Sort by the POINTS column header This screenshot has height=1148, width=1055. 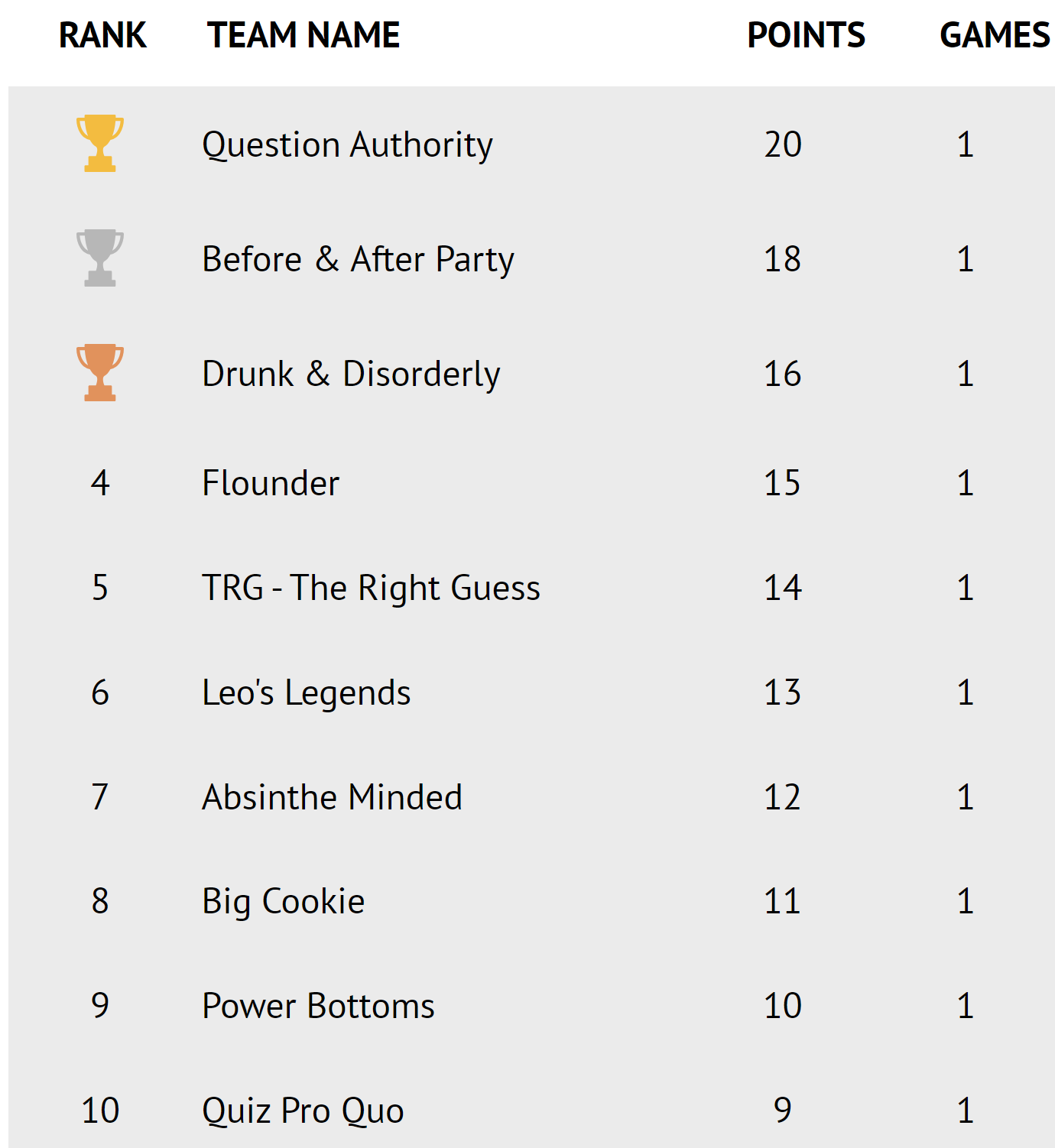coord(806,35)
